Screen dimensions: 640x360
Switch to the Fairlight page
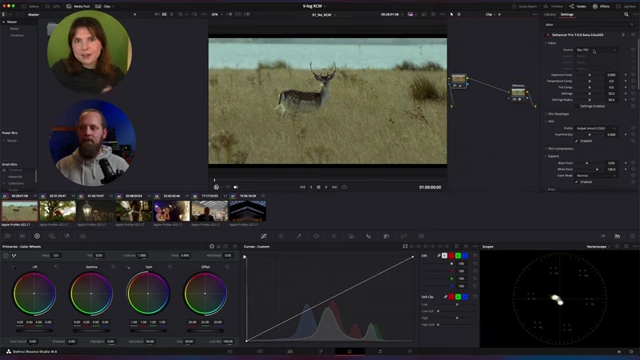[380, 351]
